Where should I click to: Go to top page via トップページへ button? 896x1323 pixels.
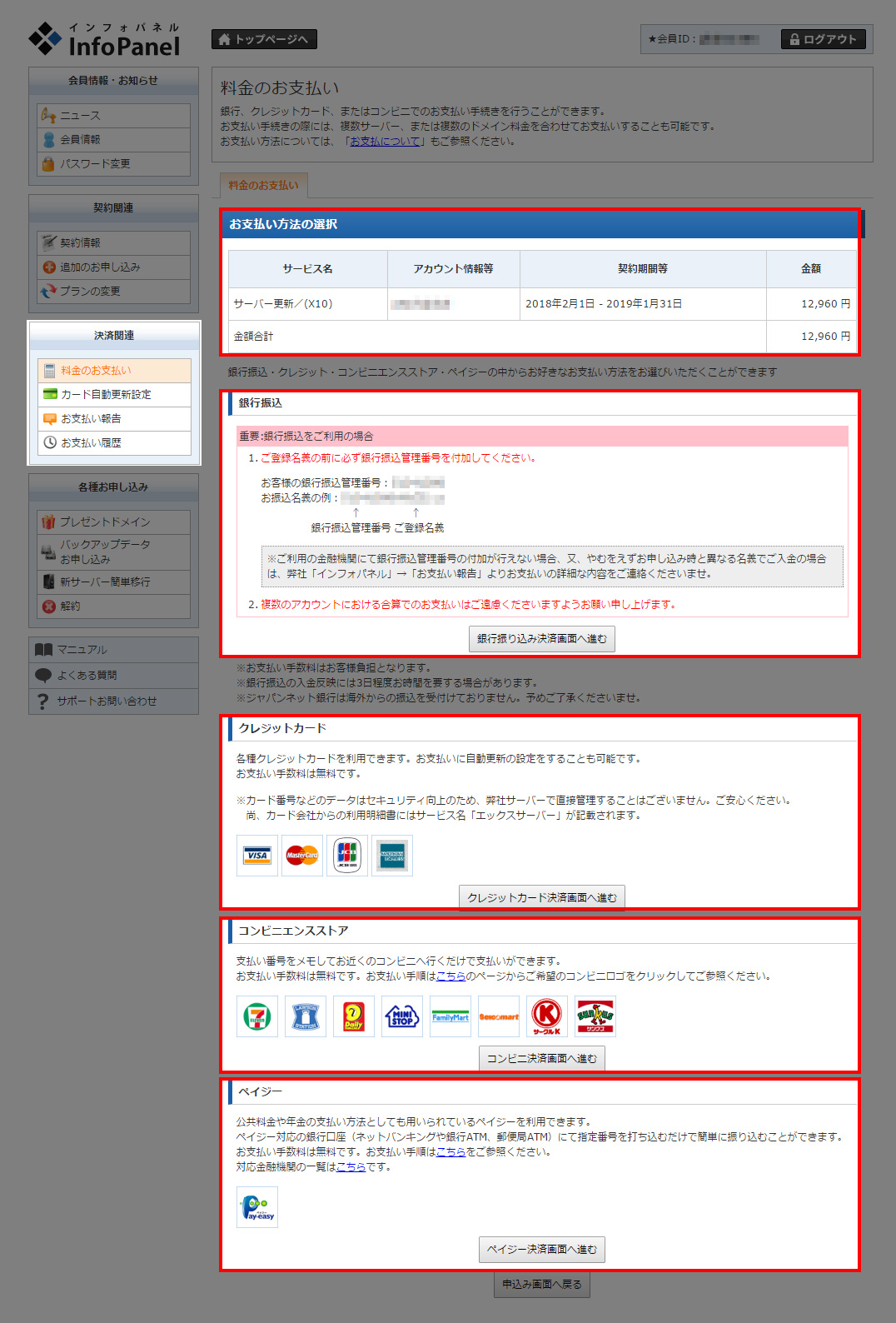[x=264, y=39]
